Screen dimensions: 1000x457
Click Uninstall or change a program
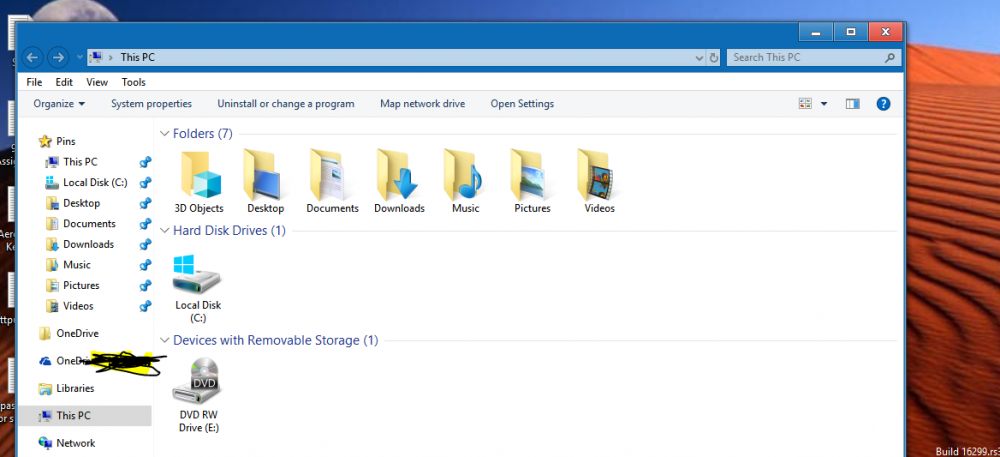(286, 104)
